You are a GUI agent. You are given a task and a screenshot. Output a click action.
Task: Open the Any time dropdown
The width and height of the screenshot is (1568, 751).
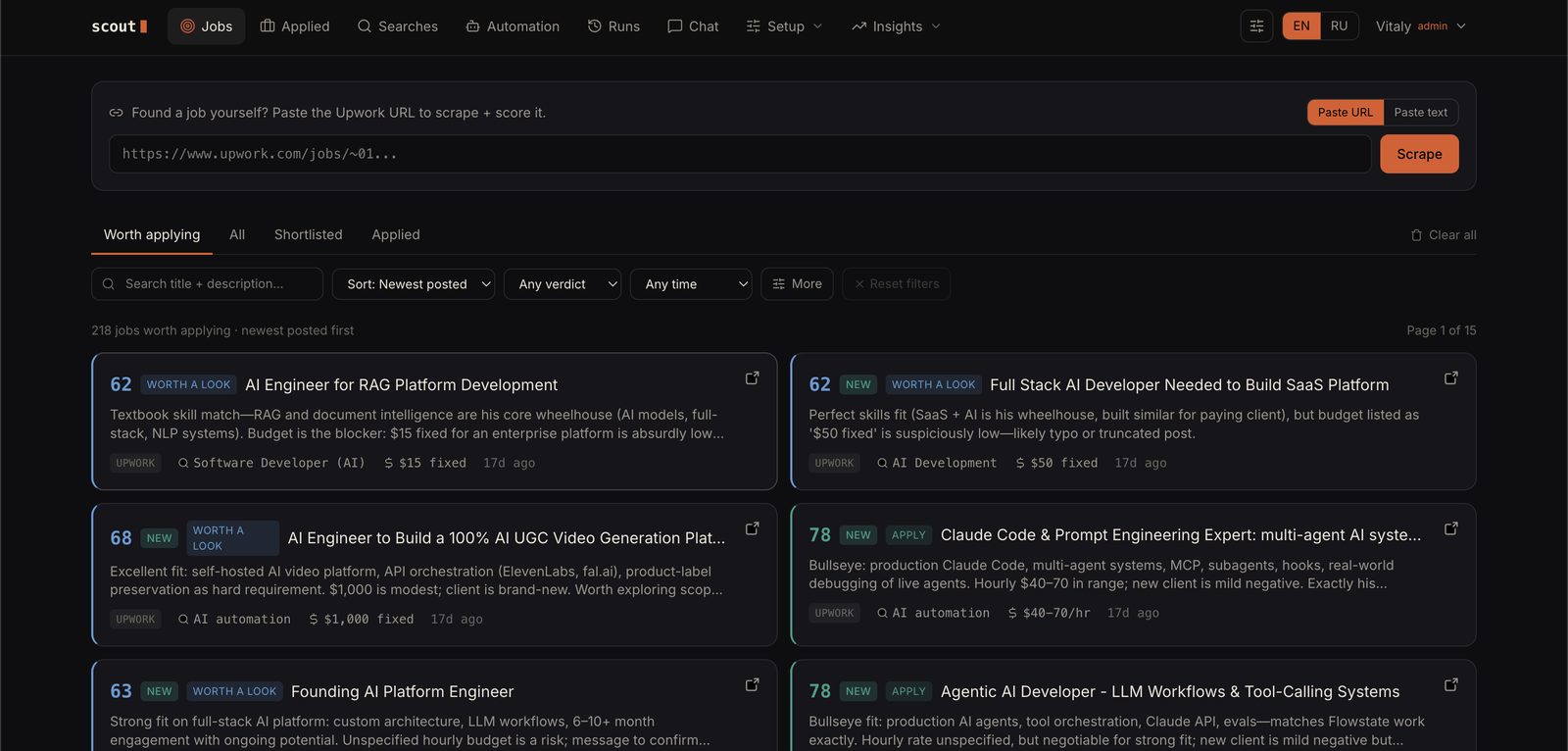[x=691, y=284]
